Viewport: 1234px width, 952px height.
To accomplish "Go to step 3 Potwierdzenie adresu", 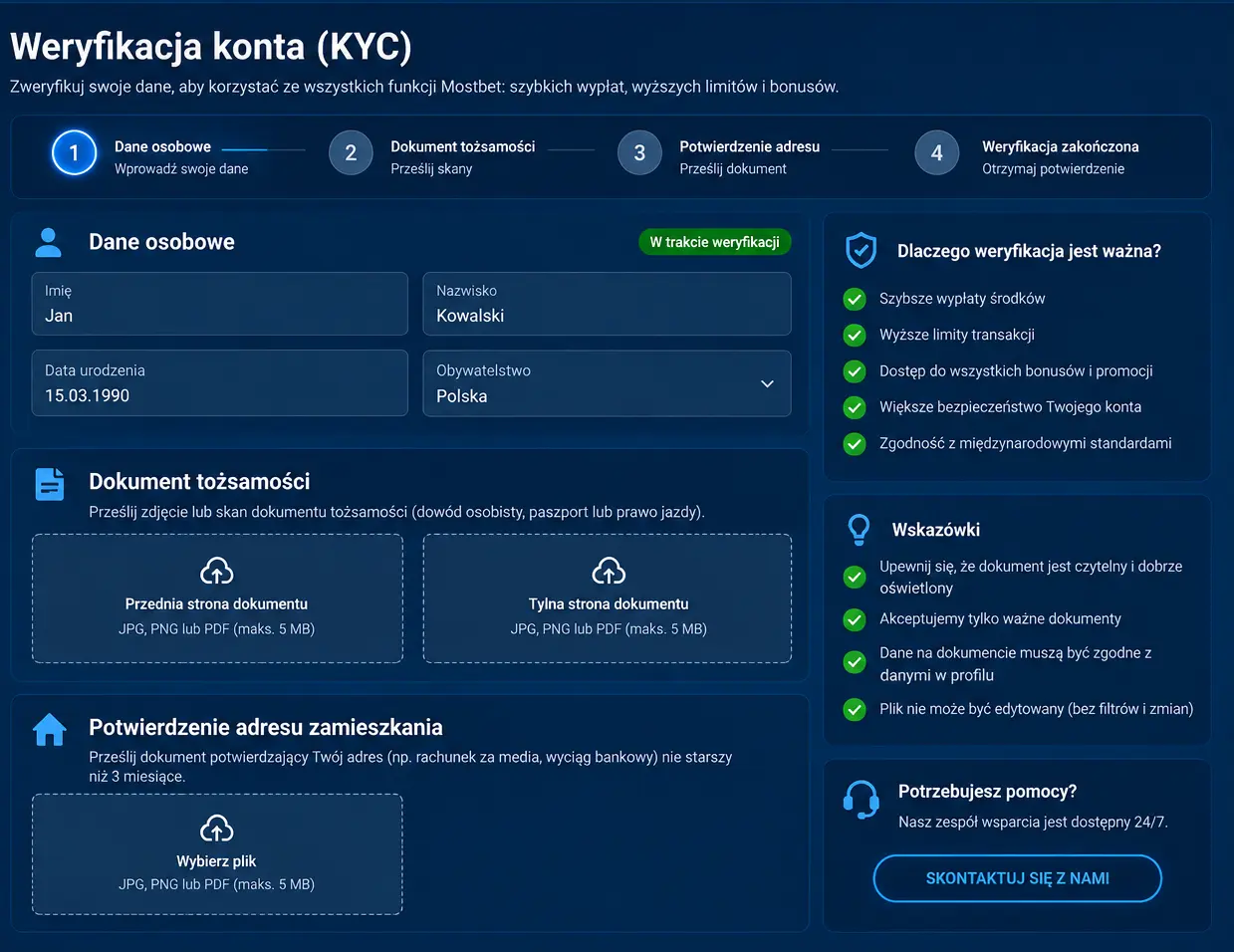I will pos(719,154).
